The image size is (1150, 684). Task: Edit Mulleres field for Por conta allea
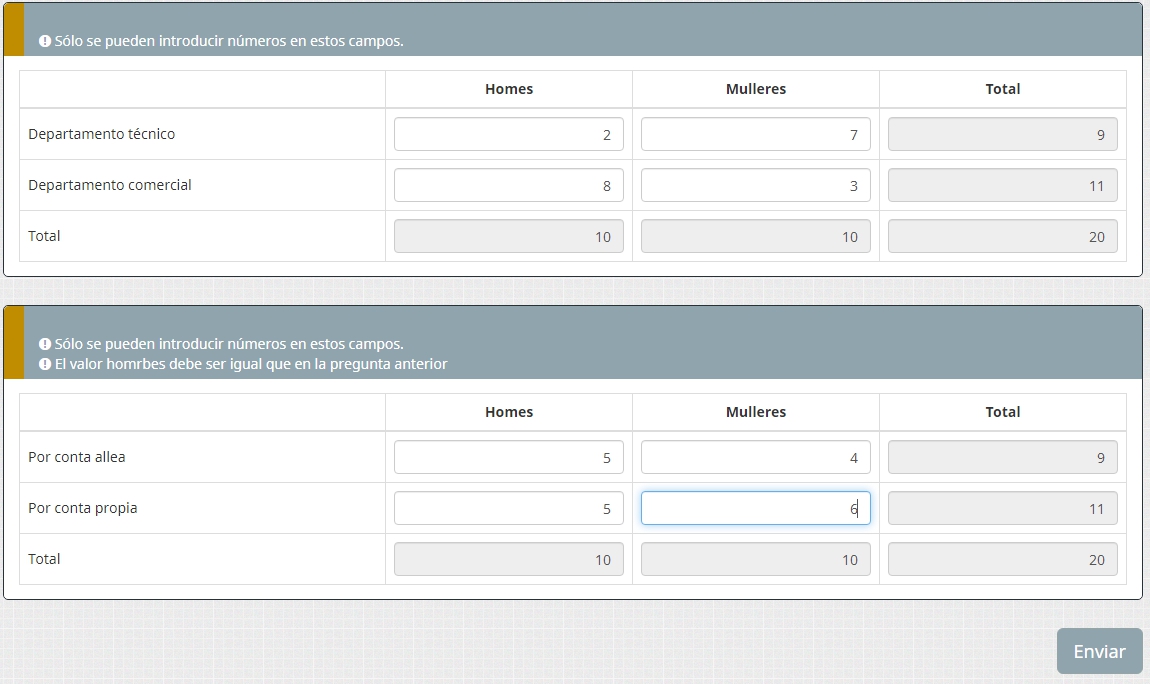tap(755, 457)
